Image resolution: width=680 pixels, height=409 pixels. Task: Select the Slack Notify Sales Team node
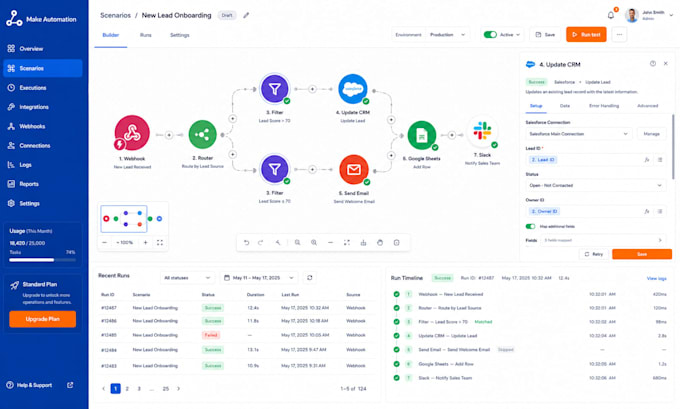click(x=482, y=131)
